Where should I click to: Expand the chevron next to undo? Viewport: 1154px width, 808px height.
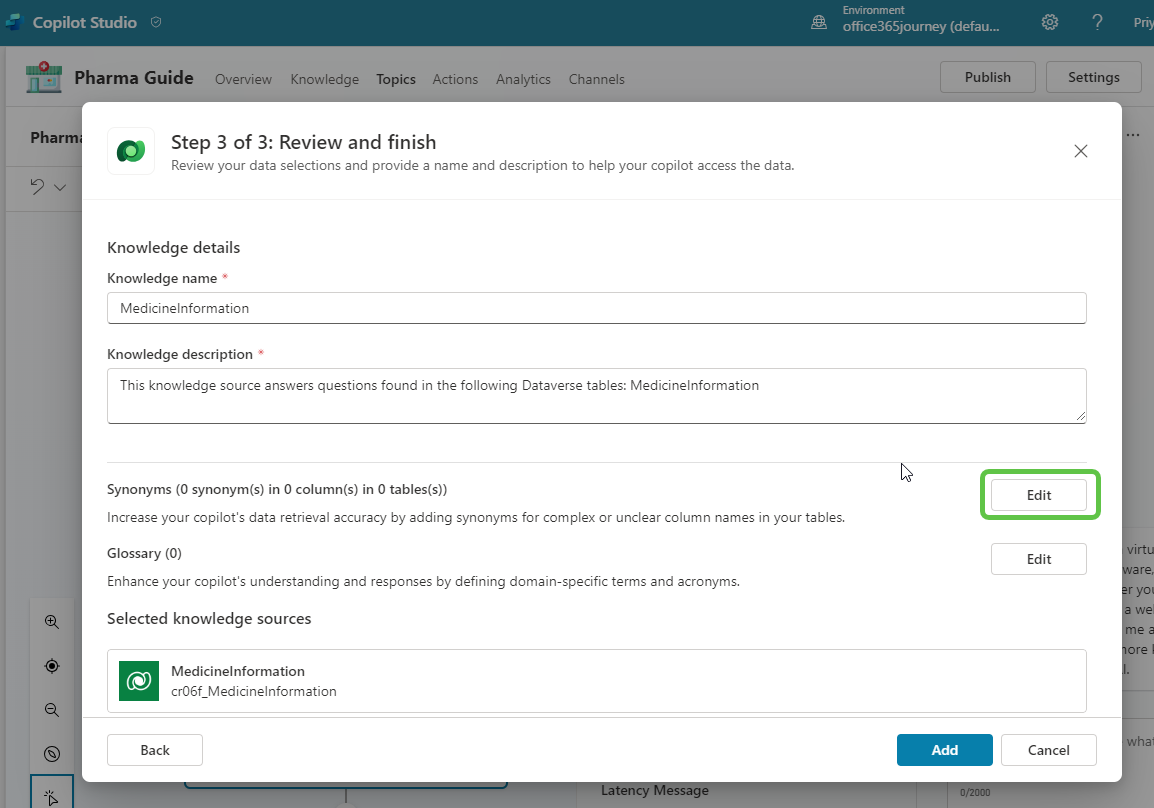pos(60,187)
